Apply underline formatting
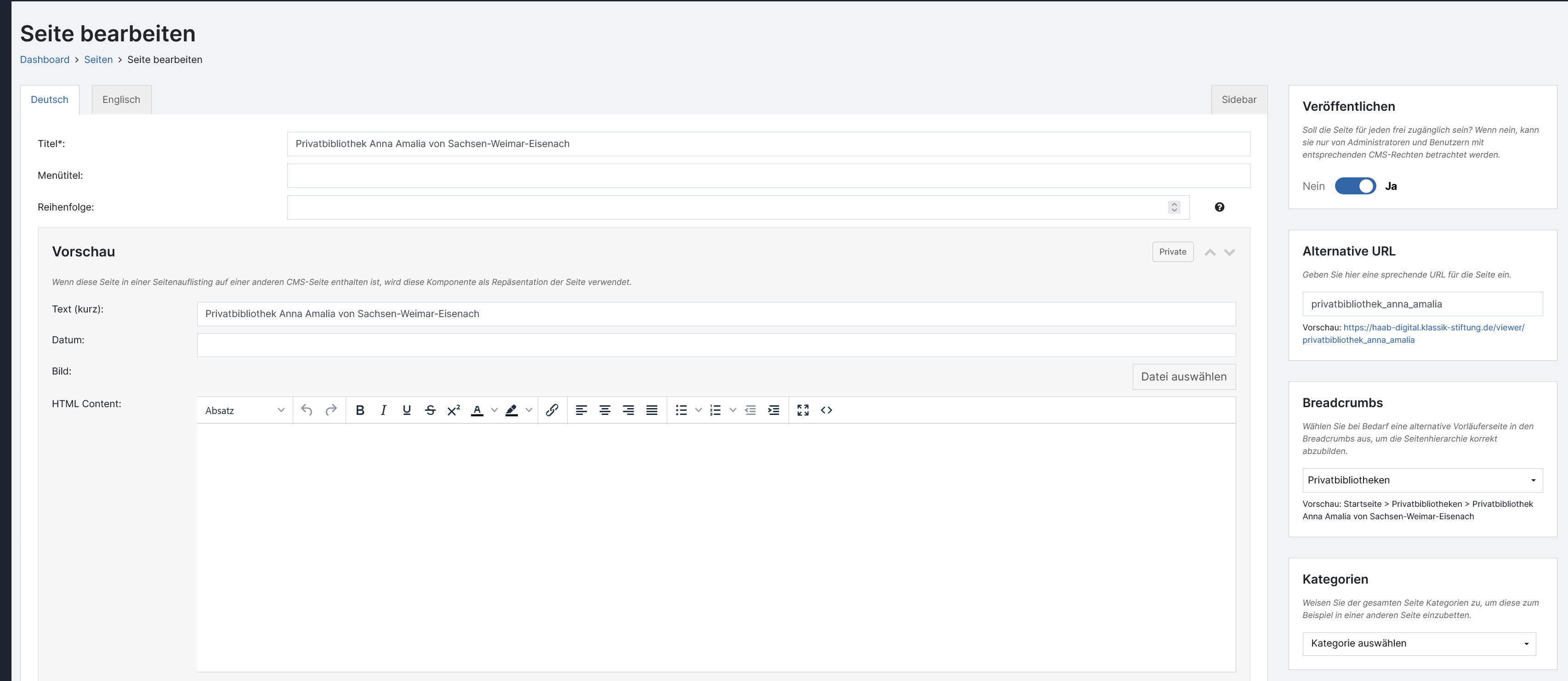Screen dimensions: 1568x681 pos(407,410)
